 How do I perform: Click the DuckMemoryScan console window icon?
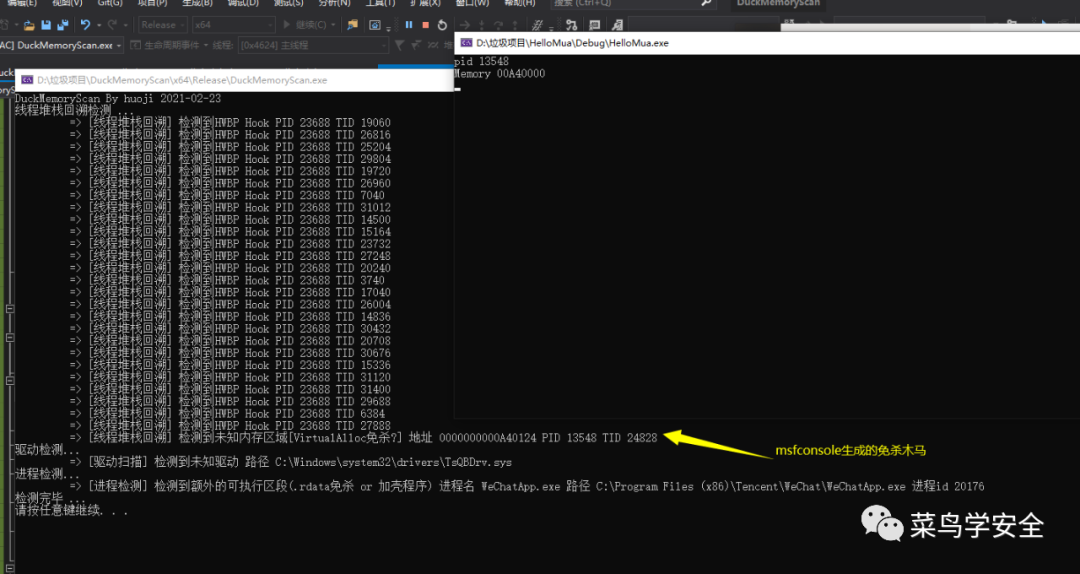28,80
